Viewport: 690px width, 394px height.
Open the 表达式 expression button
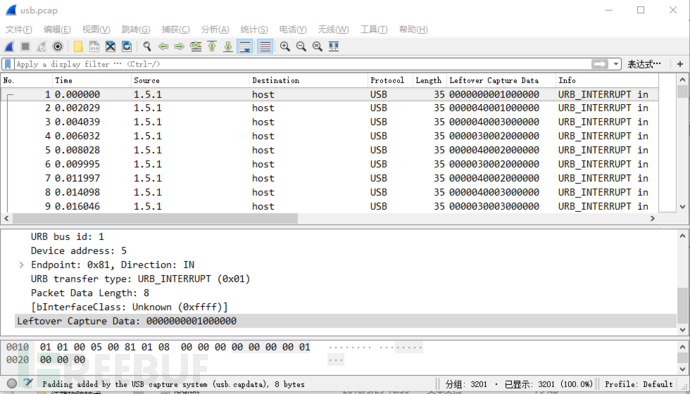(644, 64)
